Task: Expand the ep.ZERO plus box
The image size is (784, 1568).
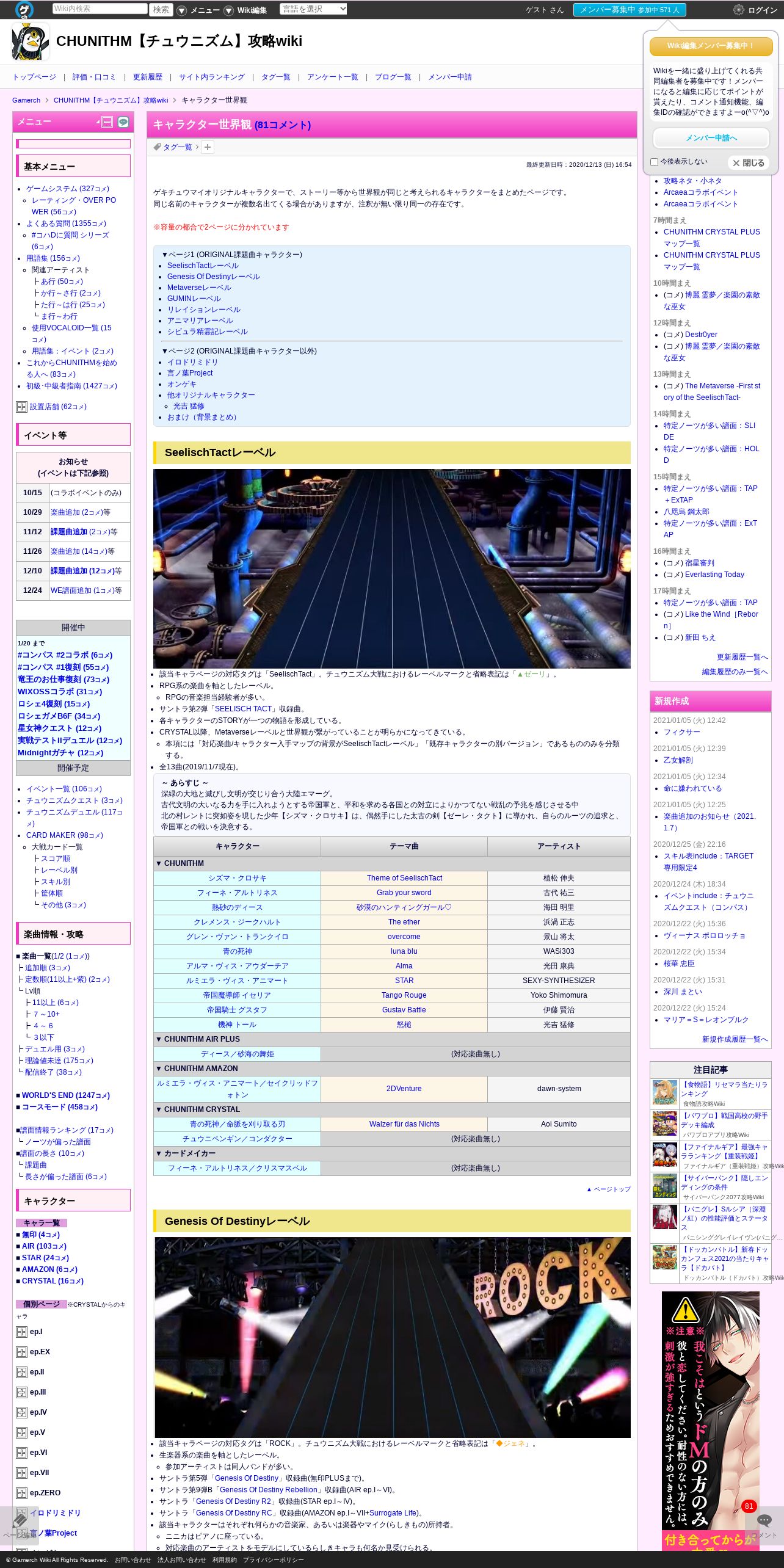Action: [x=22, y=1494]
